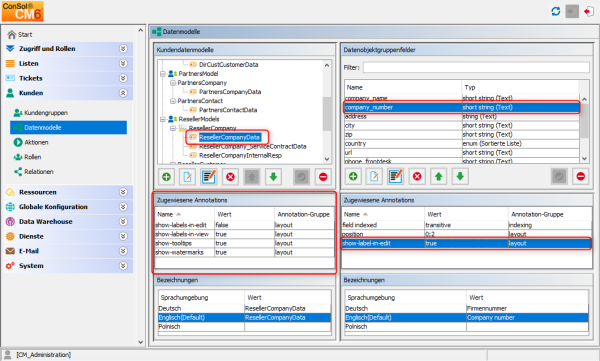Screen dimensions: 600x361
Task: Open the Start home item
Action: [x=20, y=34]
